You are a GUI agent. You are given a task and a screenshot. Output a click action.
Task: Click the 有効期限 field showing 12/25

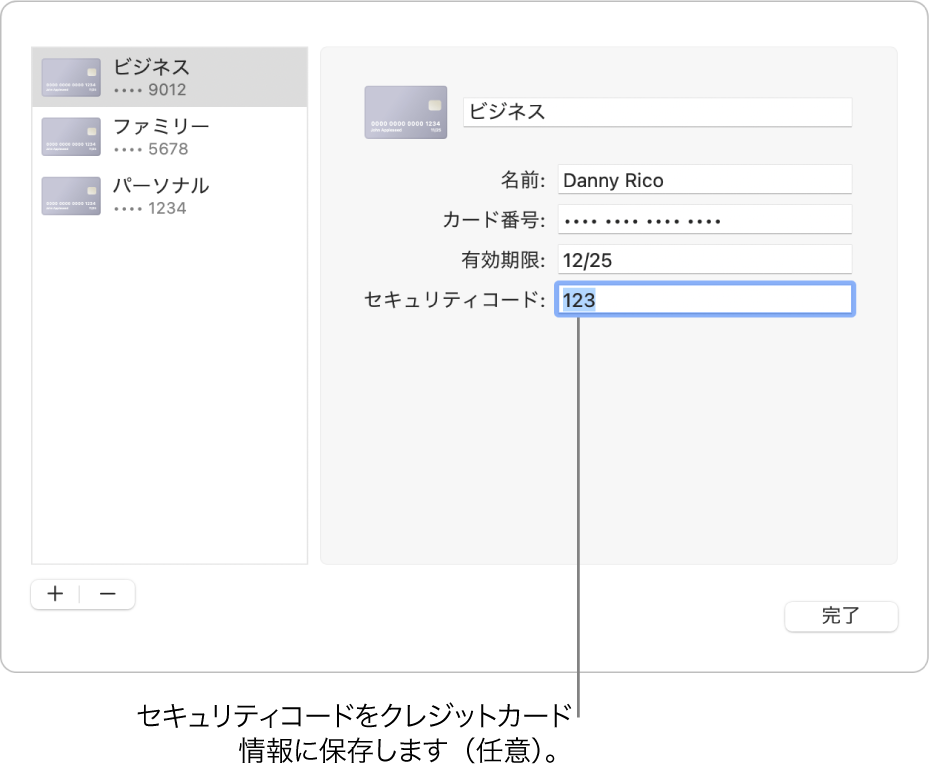coord(704,260)
